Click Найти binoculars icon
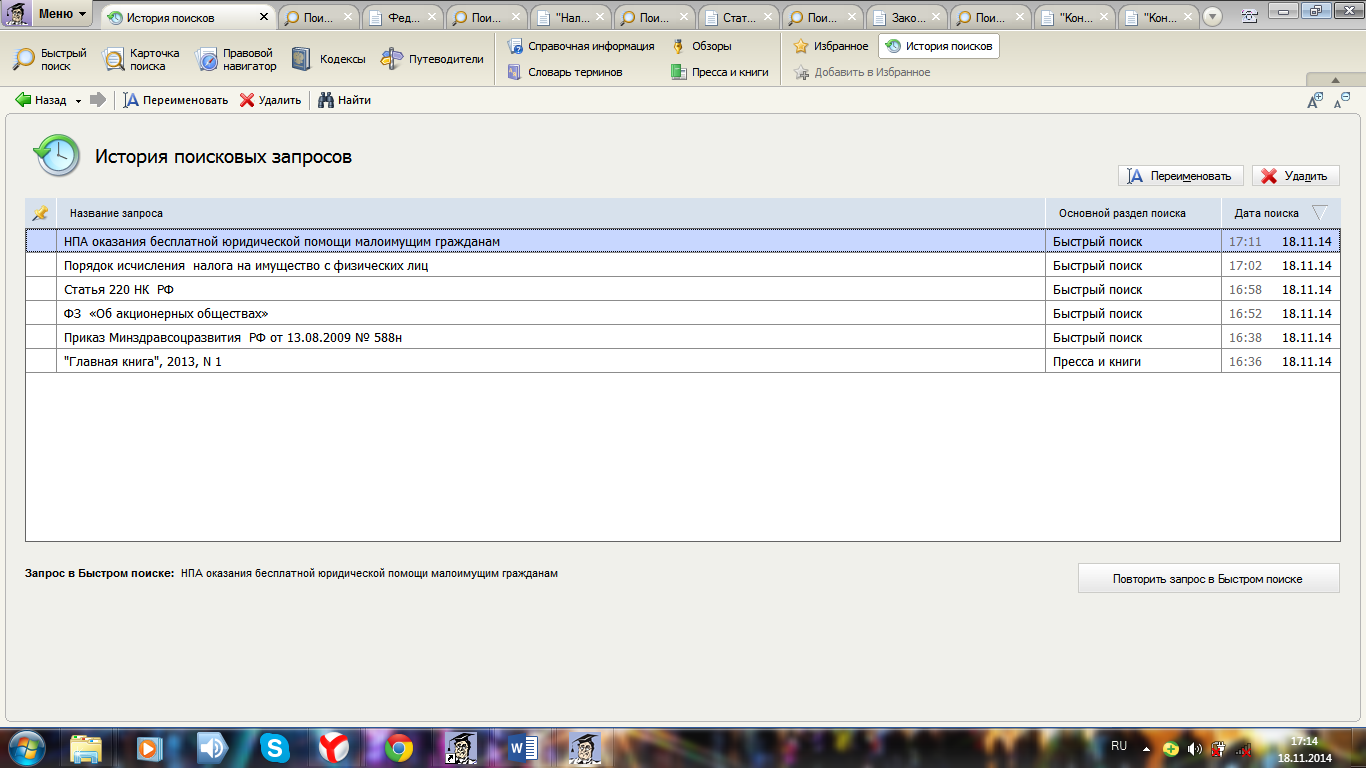Viewport: 1366px width, 768px height. [344, 100]
